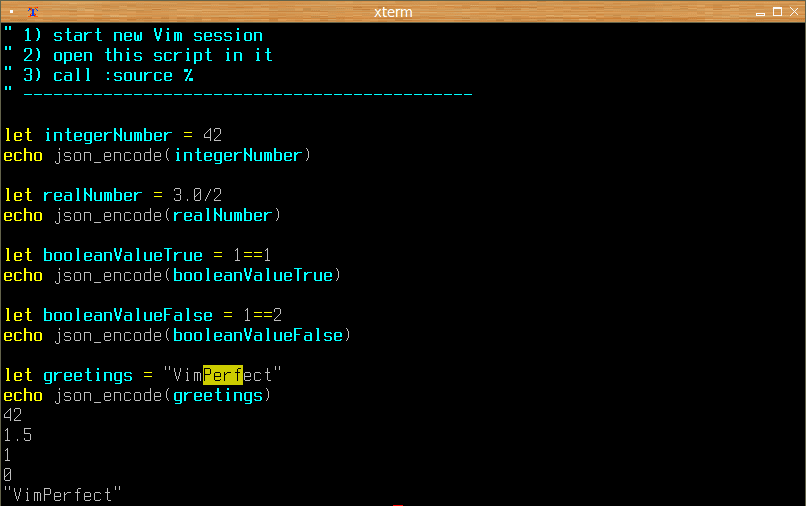Click the output line showing 1.5
Image resolution: width=806 pixels, height=506 pixels.
click(17, 436)
